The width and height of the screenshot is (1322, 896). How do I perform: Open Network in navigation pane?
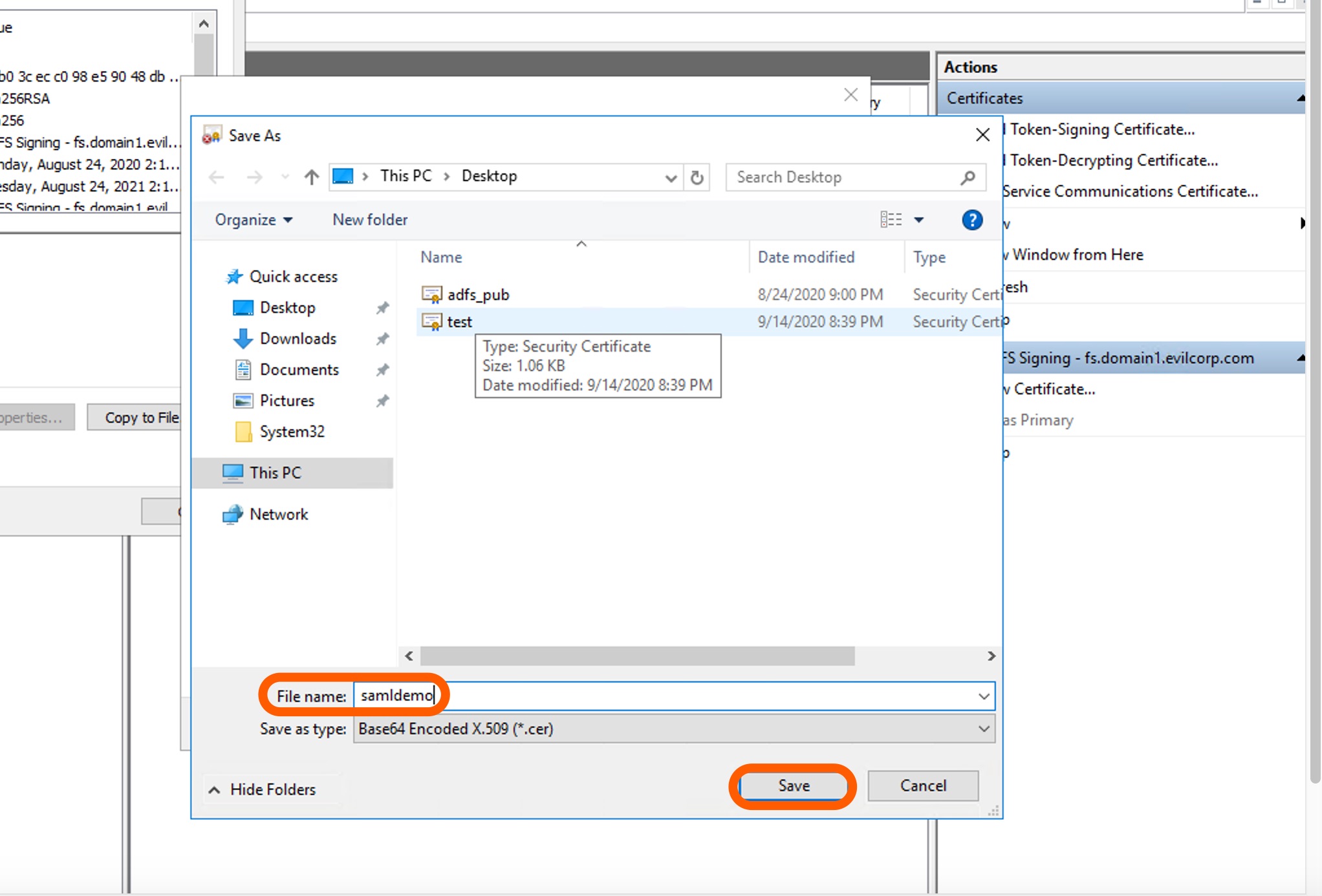[278, 515]
